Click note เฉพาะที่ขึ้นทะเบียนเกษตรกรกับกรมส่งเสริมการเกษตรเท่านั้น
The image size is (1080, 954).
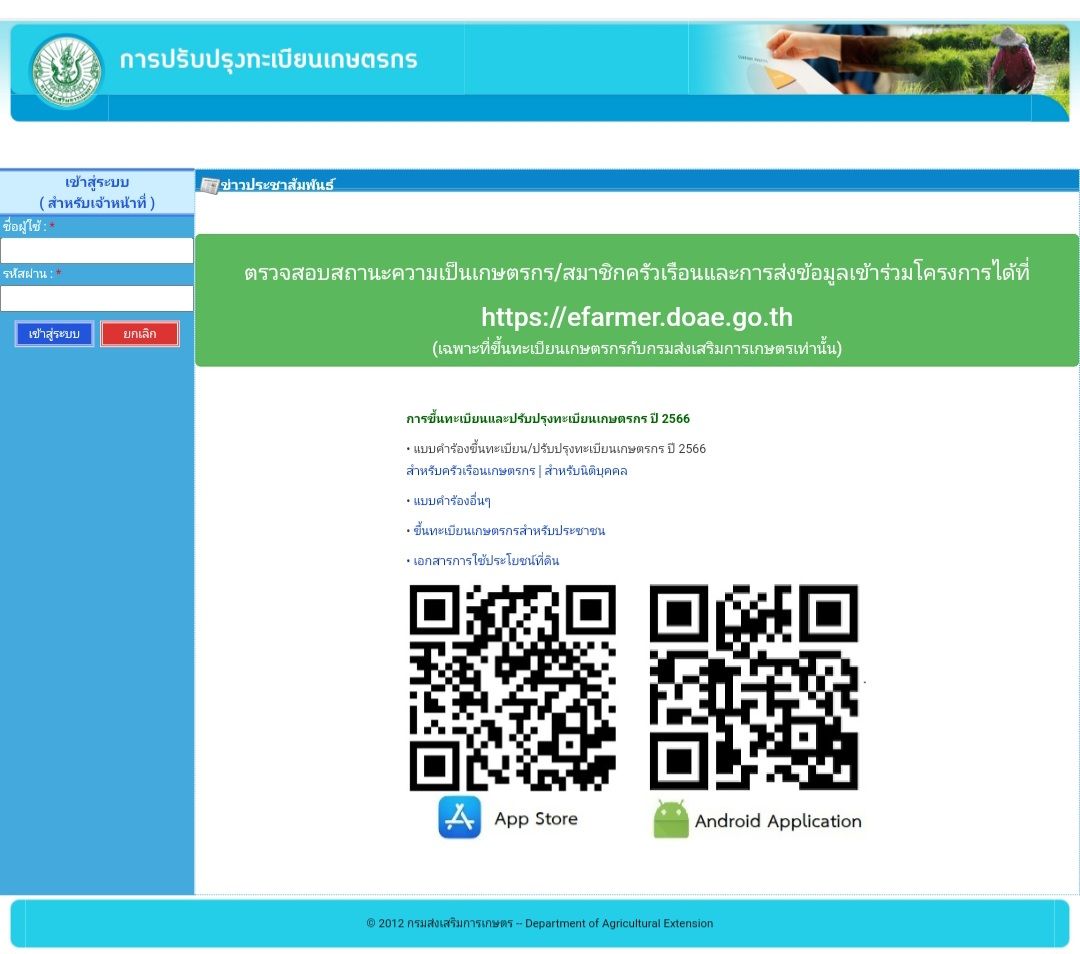(x=637, y=349)
